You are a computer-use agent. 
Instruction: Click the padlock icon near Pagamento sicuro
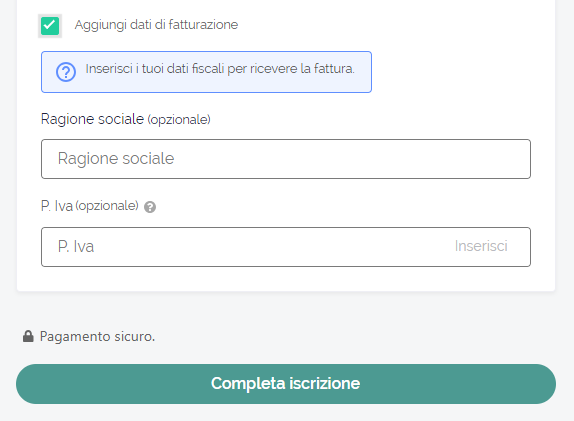[x=28, y=336]
